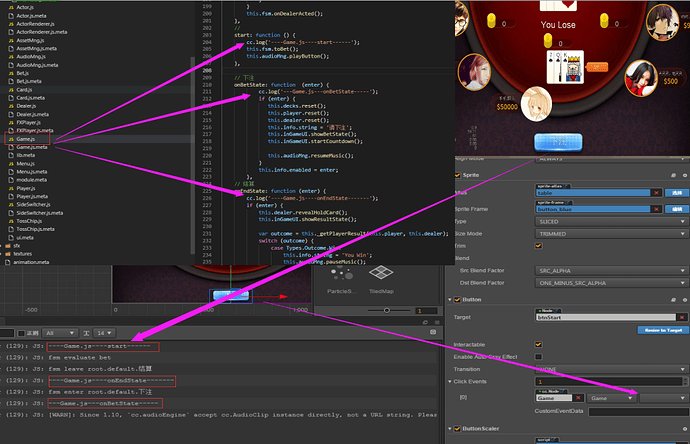Viewport: 690px width, 444px height.
Task: Remove the btnStart target reference
Action: 682,317
